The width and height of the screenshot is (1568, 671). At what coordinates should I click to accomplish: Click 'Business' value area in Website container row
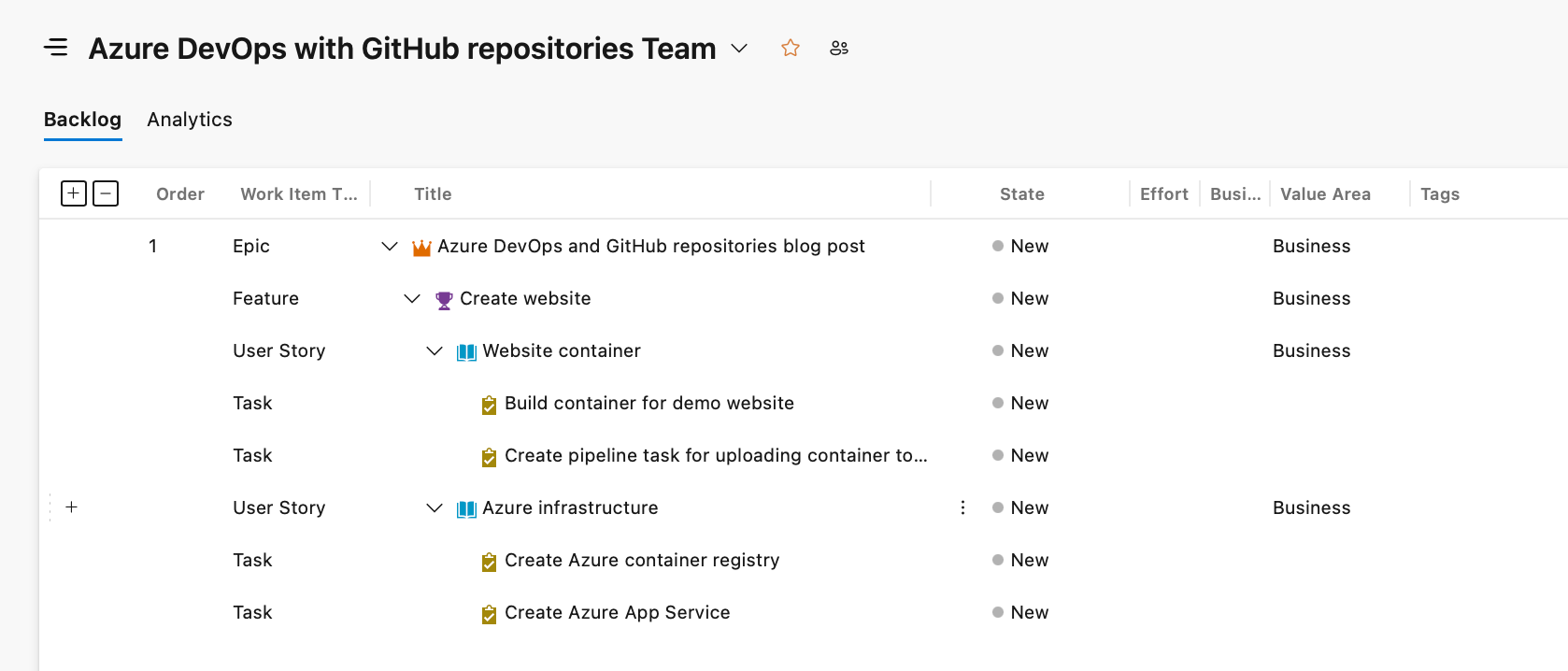[x=1312, y=350]
